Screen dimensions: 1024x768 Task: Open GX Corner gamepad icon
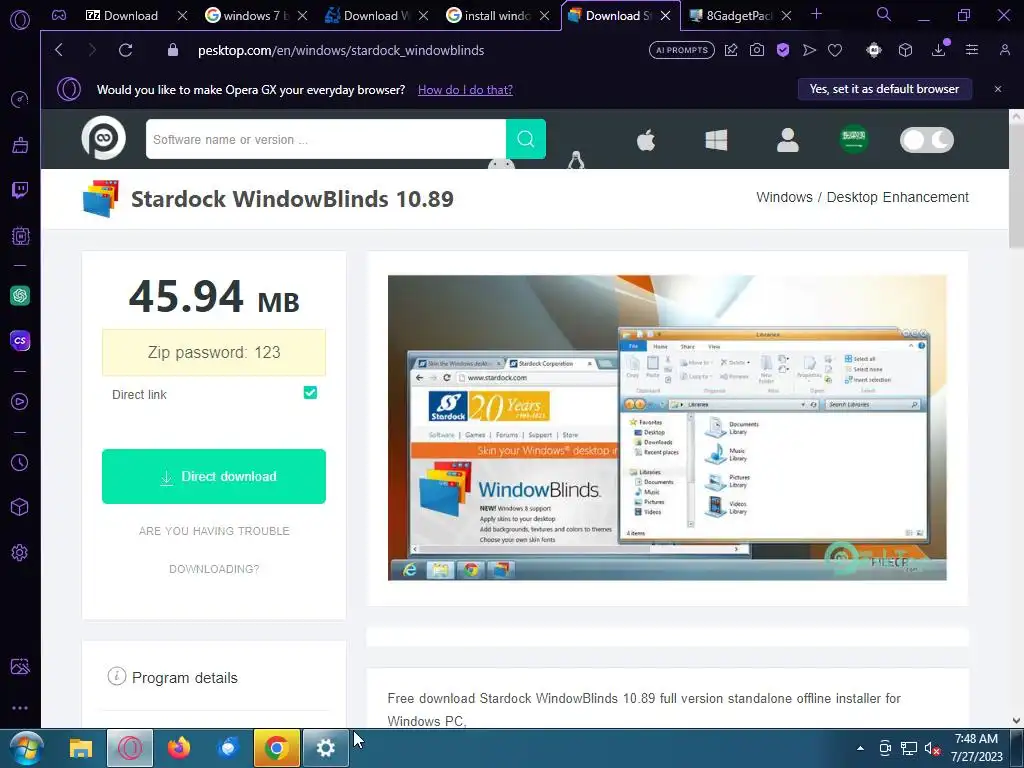(59, 15)
